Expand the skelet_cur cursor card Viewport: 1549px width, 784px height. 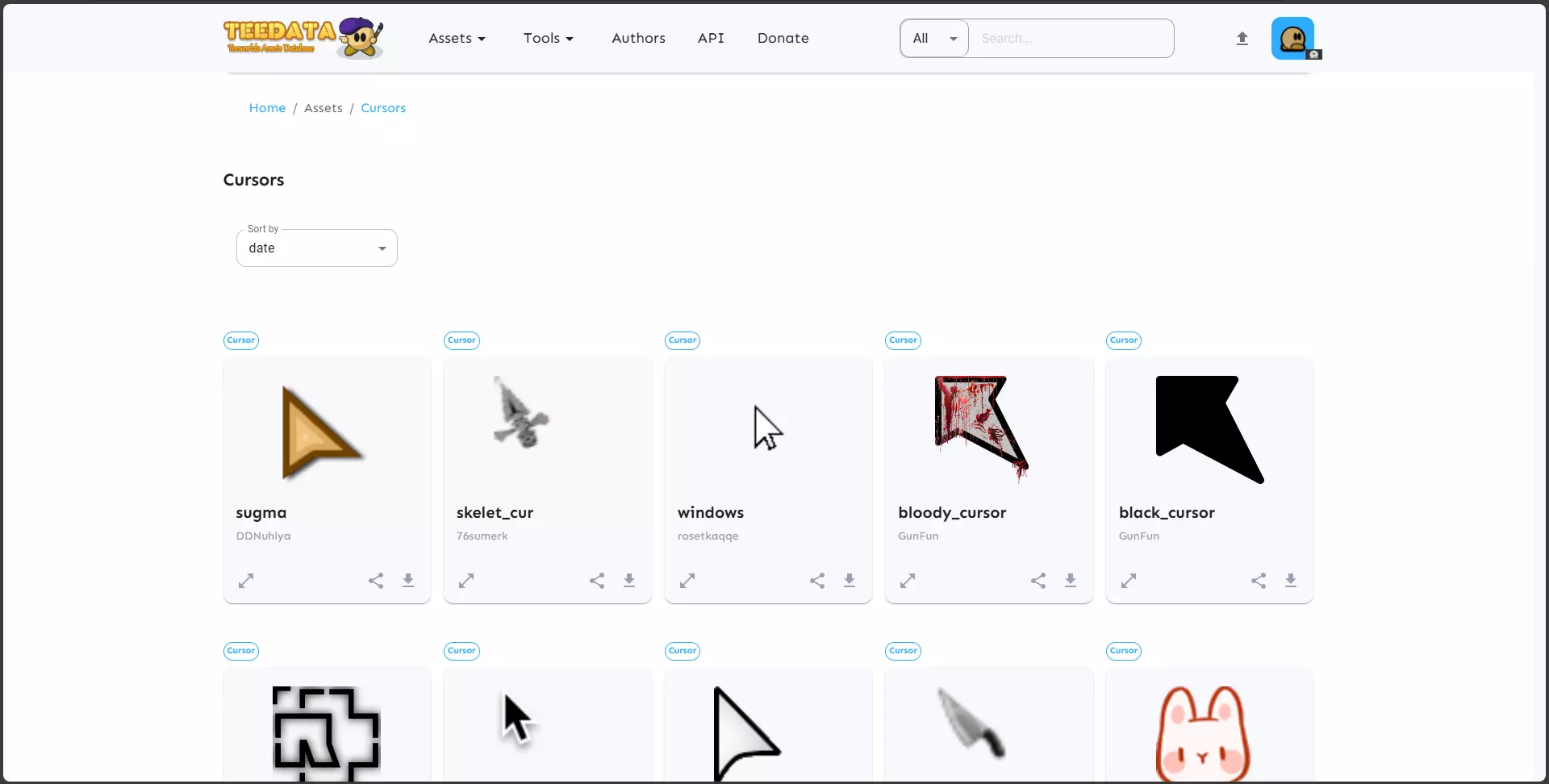point(466,581)
